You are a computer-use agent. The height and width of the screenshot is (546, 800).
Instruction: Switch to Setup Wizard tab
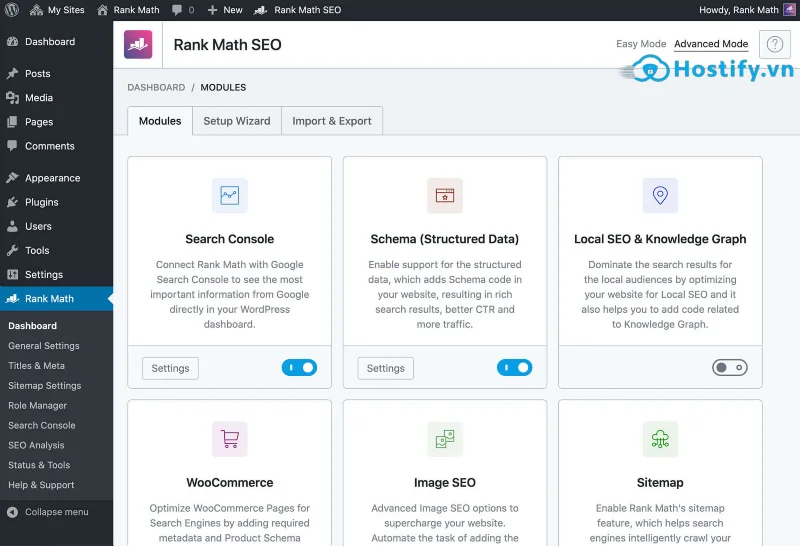[237, 121]
